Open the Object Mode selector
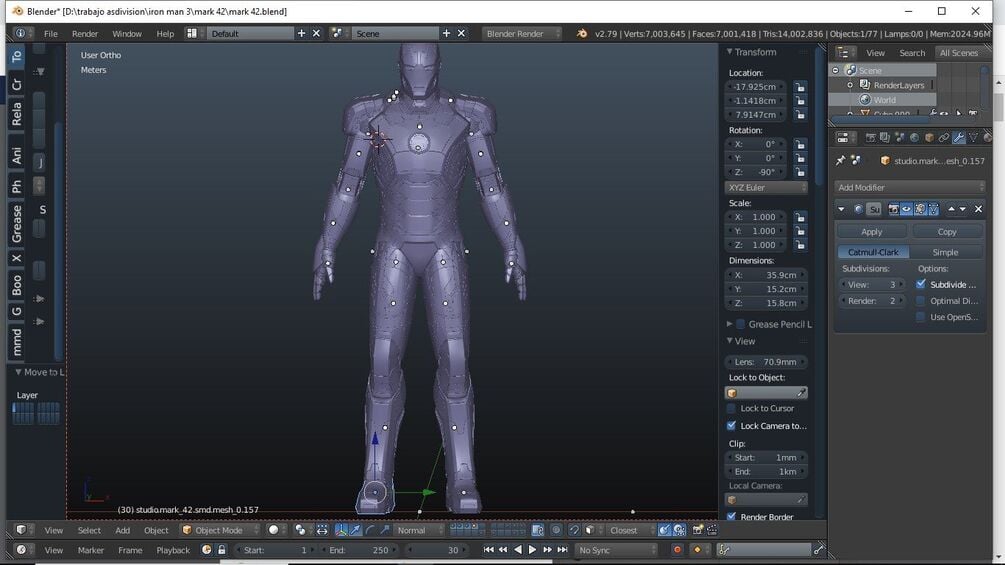 point(219,530)
